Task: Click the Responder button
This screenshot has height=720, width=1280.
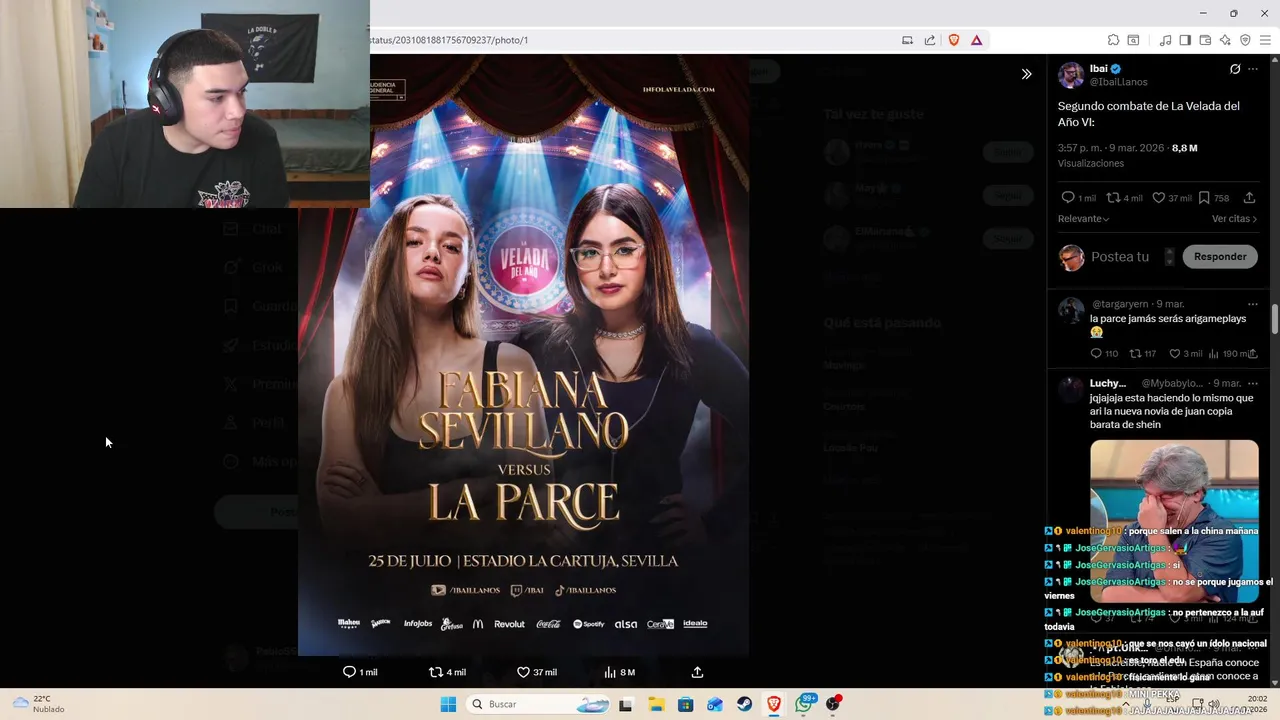Action: tap(1220, 257)
